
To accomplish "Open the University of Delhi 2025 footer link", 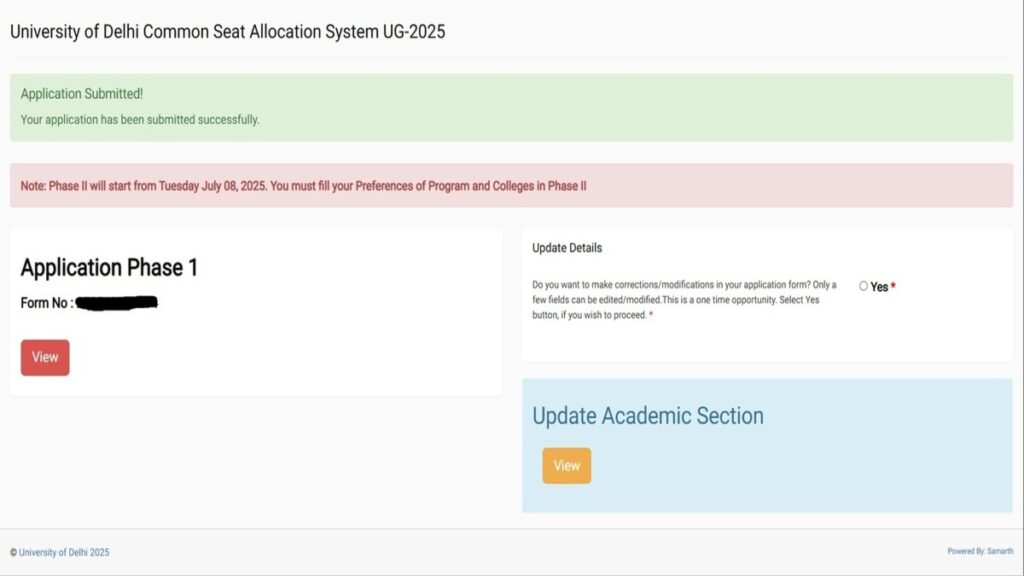I will (x=64, y=552).
